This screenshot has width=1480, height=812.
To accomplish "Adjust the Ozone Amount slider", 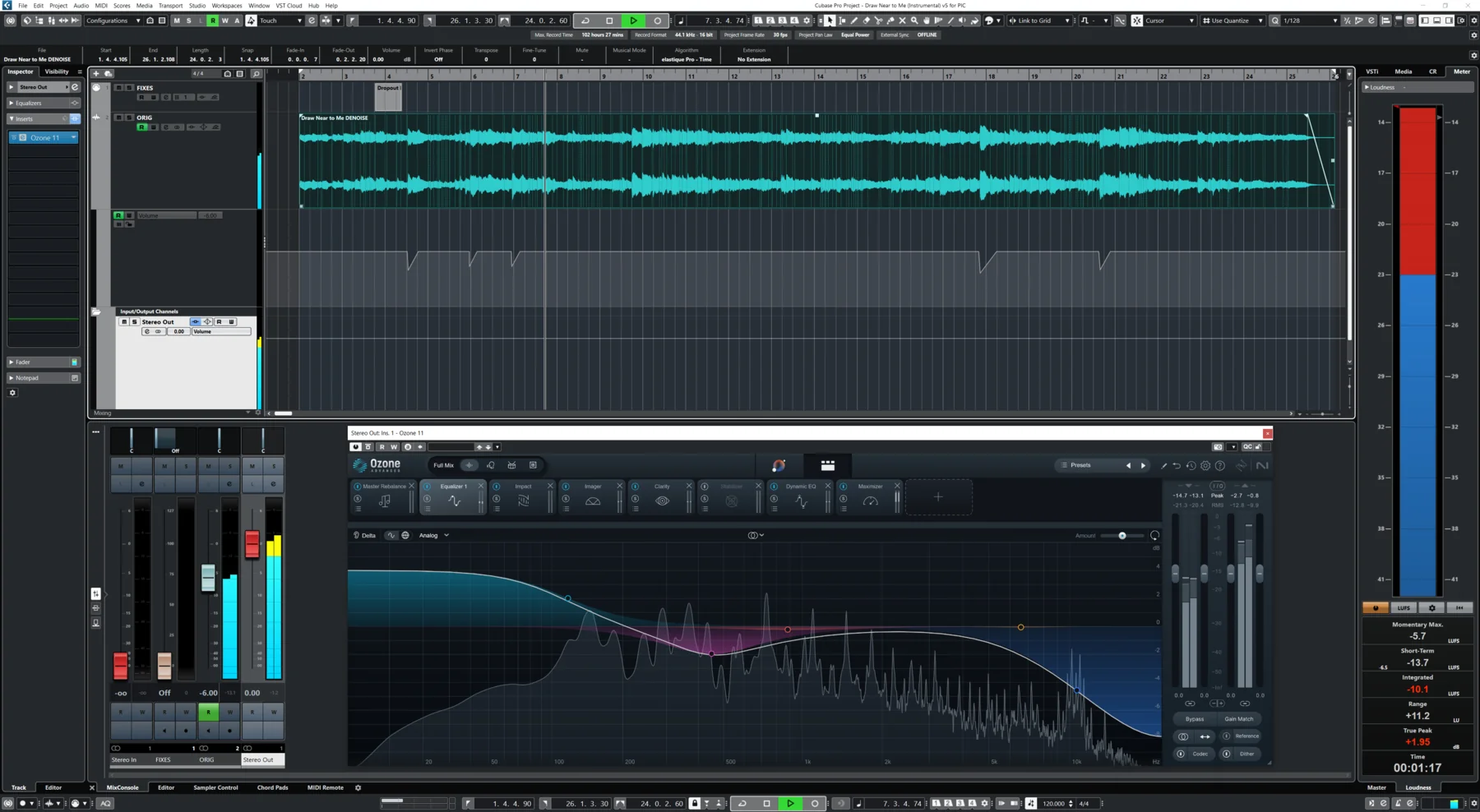I will pos(1122,536).
